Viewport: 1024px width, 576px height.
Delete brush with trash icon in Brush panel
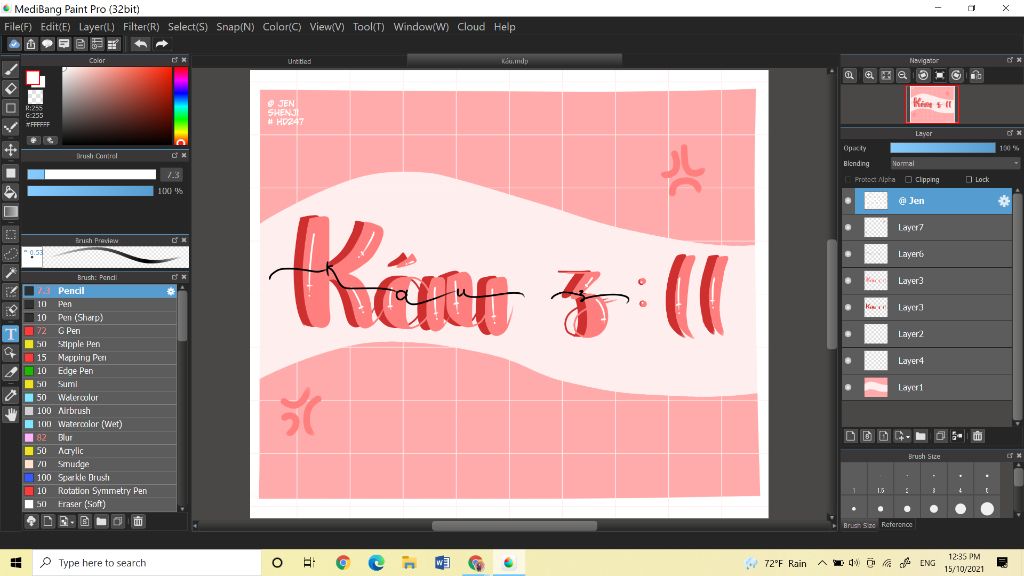click(138, 521)
